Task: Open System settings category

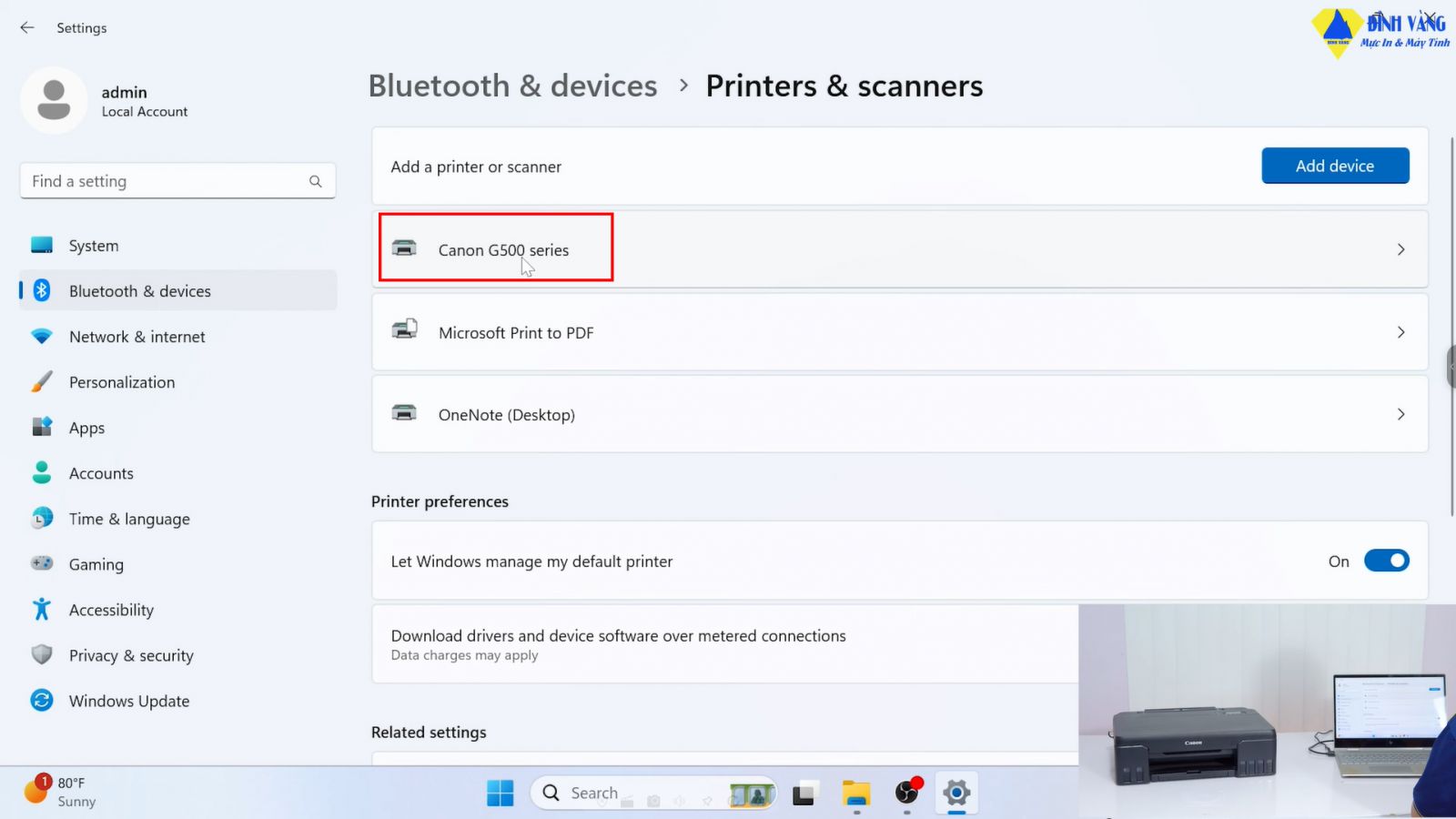Action: 177,246
